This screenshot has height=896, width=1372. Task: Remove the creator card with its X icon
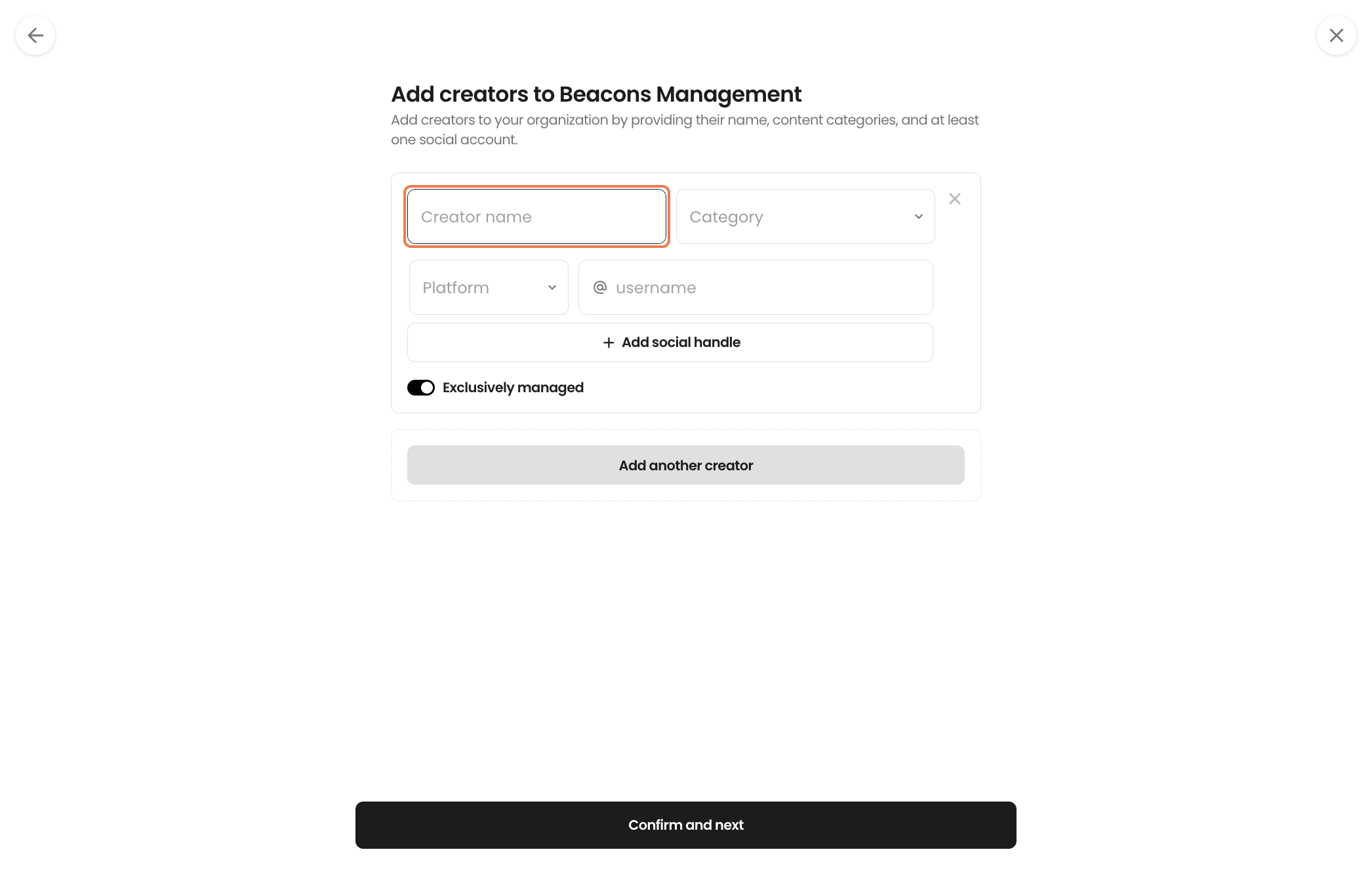[x=955, y=199]
